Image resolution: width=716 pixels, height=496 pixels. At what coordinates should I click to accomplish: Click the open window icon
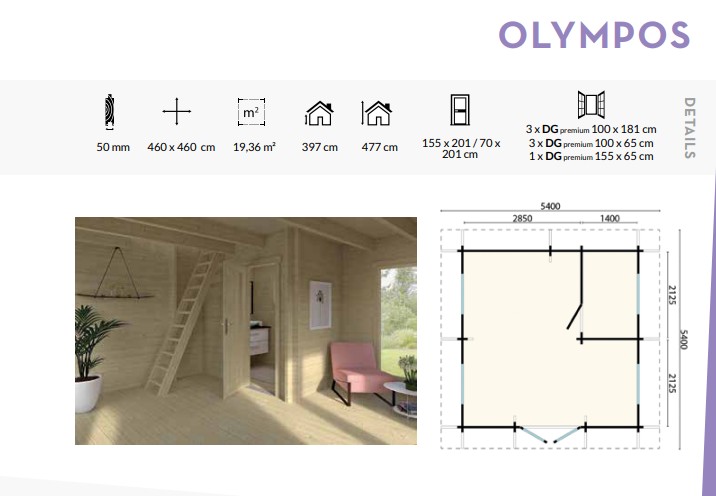click(x=591, y=105)
